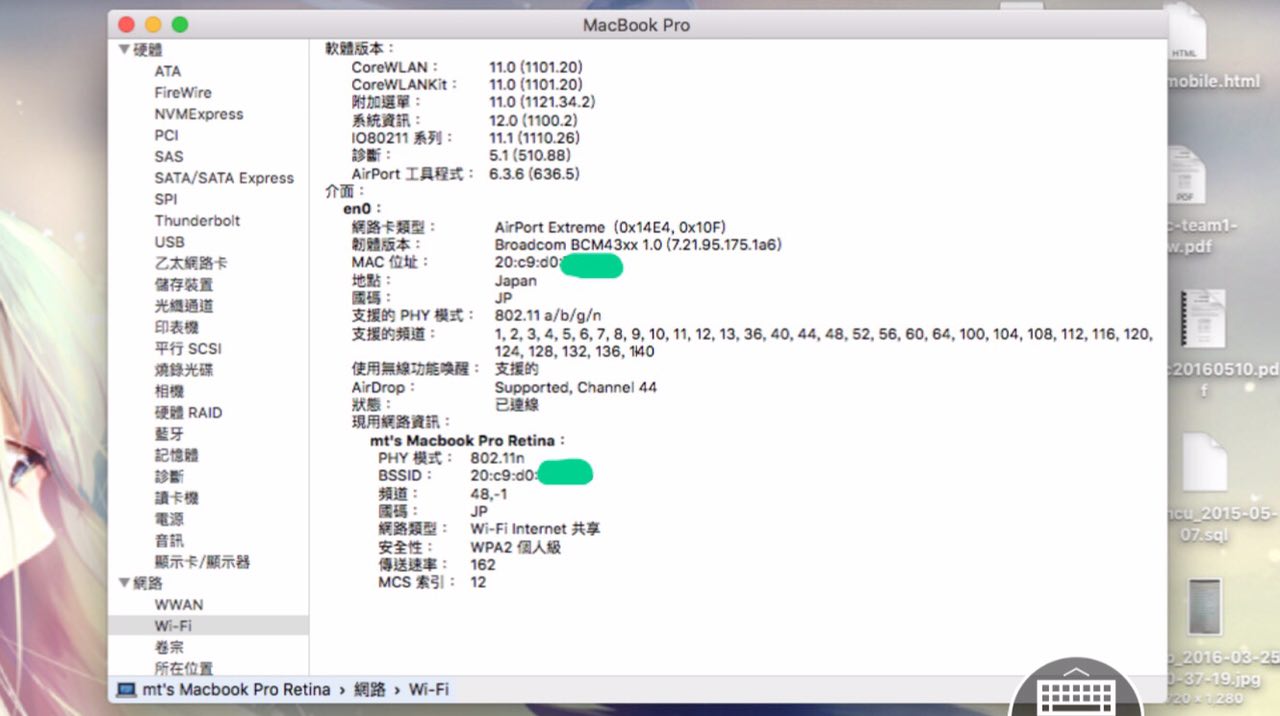Click the AirPort 工具程式 6.3.6 version value

pos(534,174)
